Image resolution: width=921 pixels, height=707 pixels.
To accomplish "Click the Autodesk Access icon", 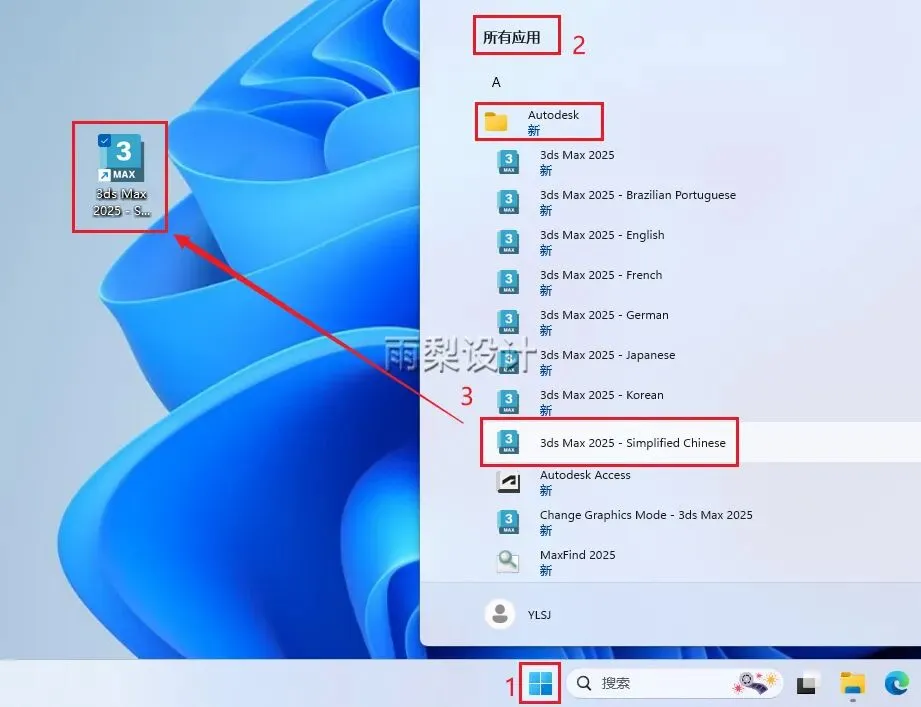I will (x=508, y=482).
